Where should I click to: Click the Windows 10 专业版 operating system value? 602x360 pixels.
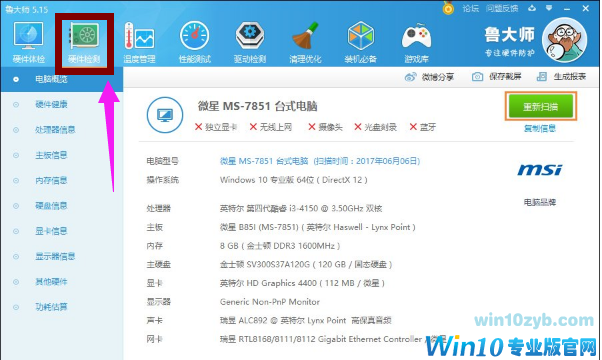click(x=294, y=180)
